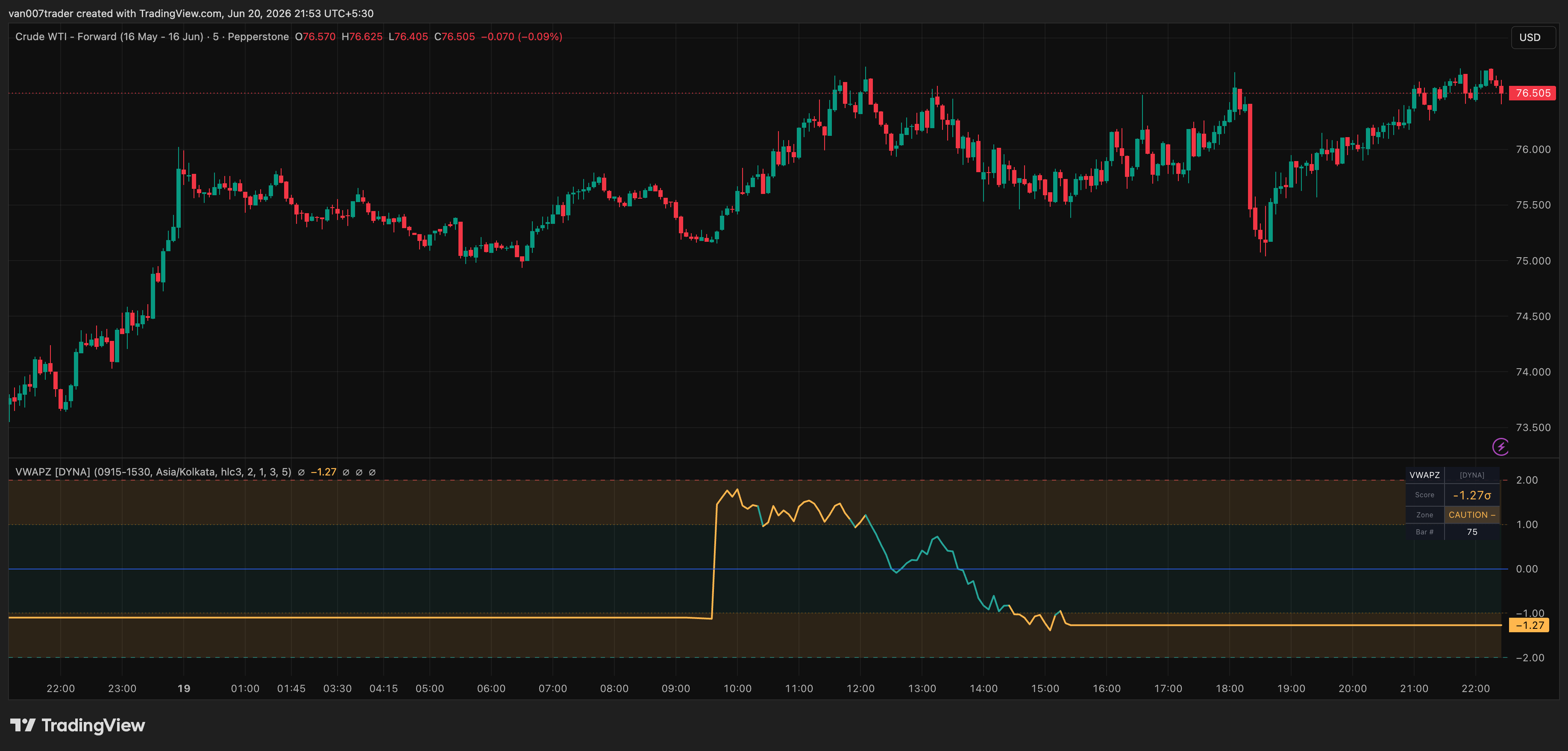Click the 20:00 time axis label

click(1353, 689)
